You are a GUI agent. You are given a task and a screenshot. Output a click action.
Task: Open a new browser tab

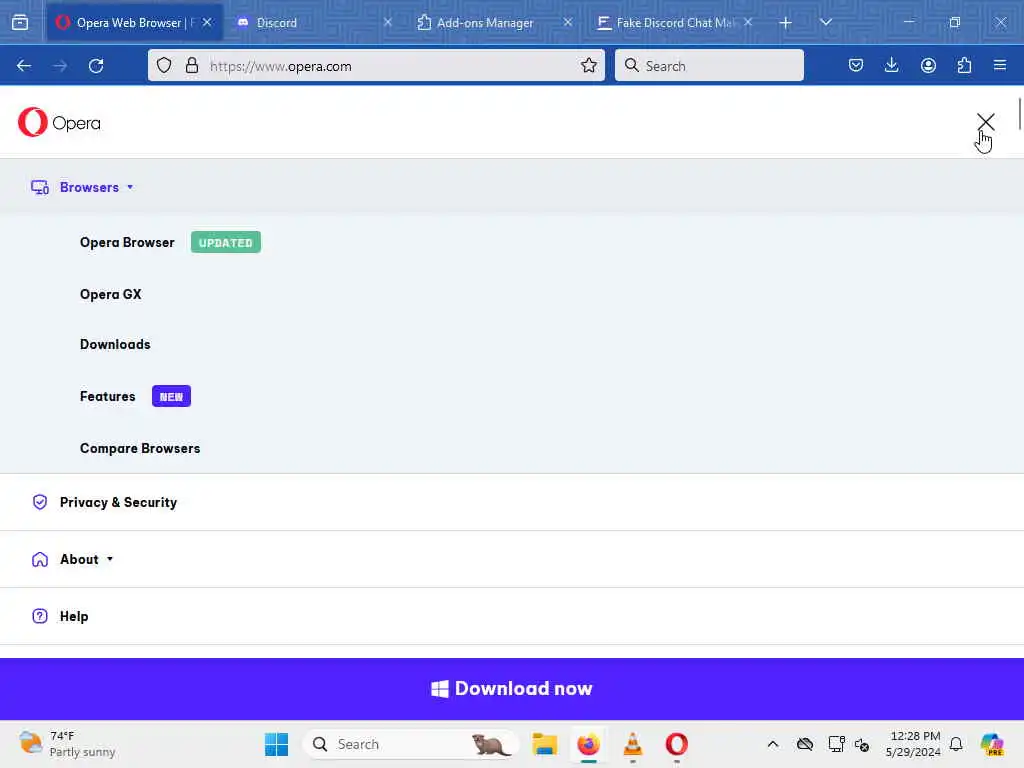[x=785, y=23]
